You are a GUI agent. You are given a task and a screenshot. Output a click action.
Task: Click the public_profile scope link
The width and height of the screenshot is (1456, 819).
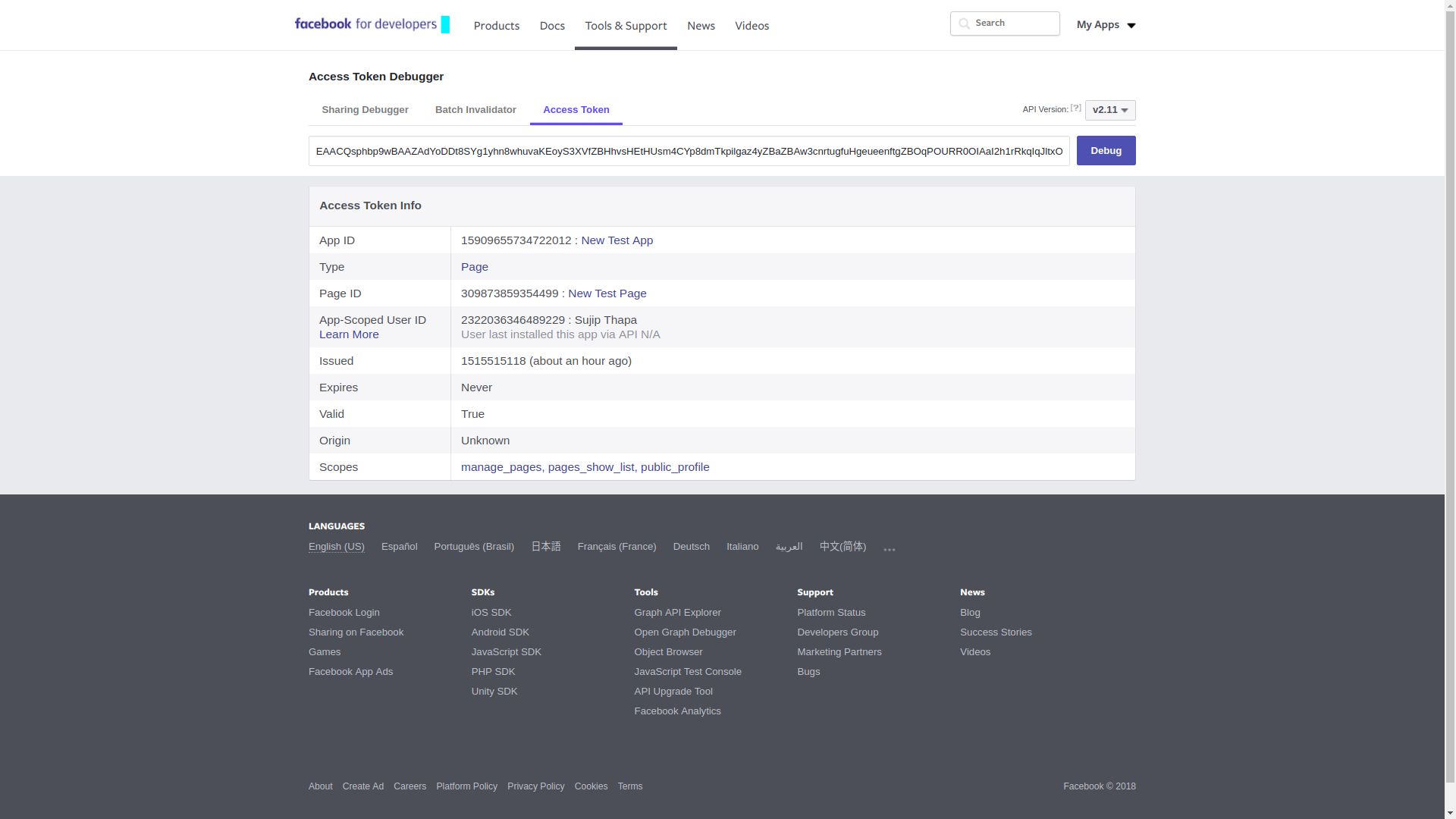click(675, 467)
